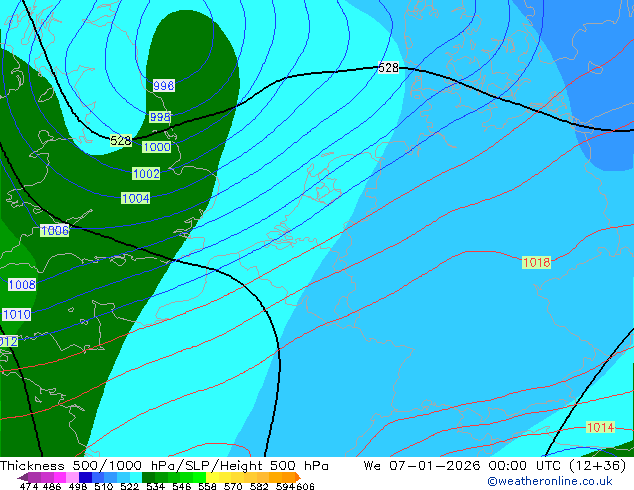Click the 474 legend value
This screenshot has width=634, height=490.
29,486
